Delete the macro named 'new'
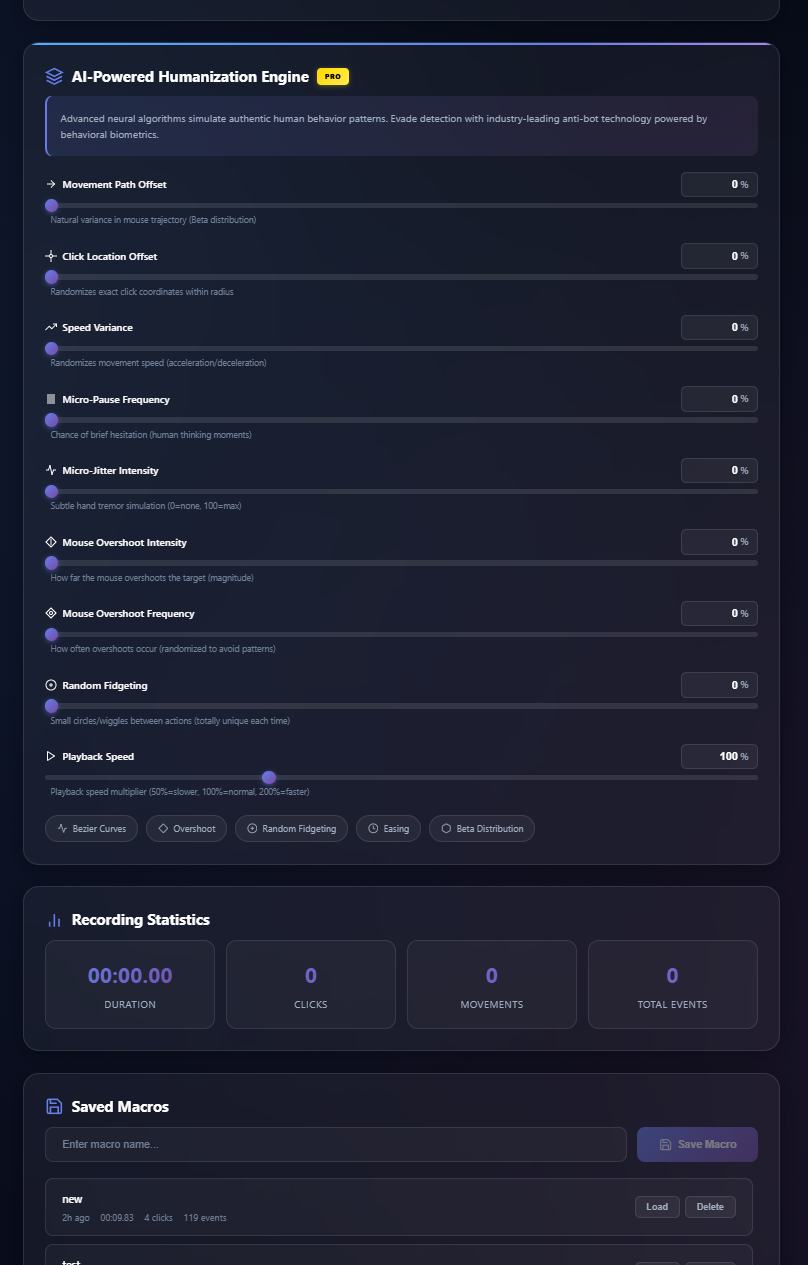The height and width of the screenshot is (1265, 808). (x=710, y=1207)
